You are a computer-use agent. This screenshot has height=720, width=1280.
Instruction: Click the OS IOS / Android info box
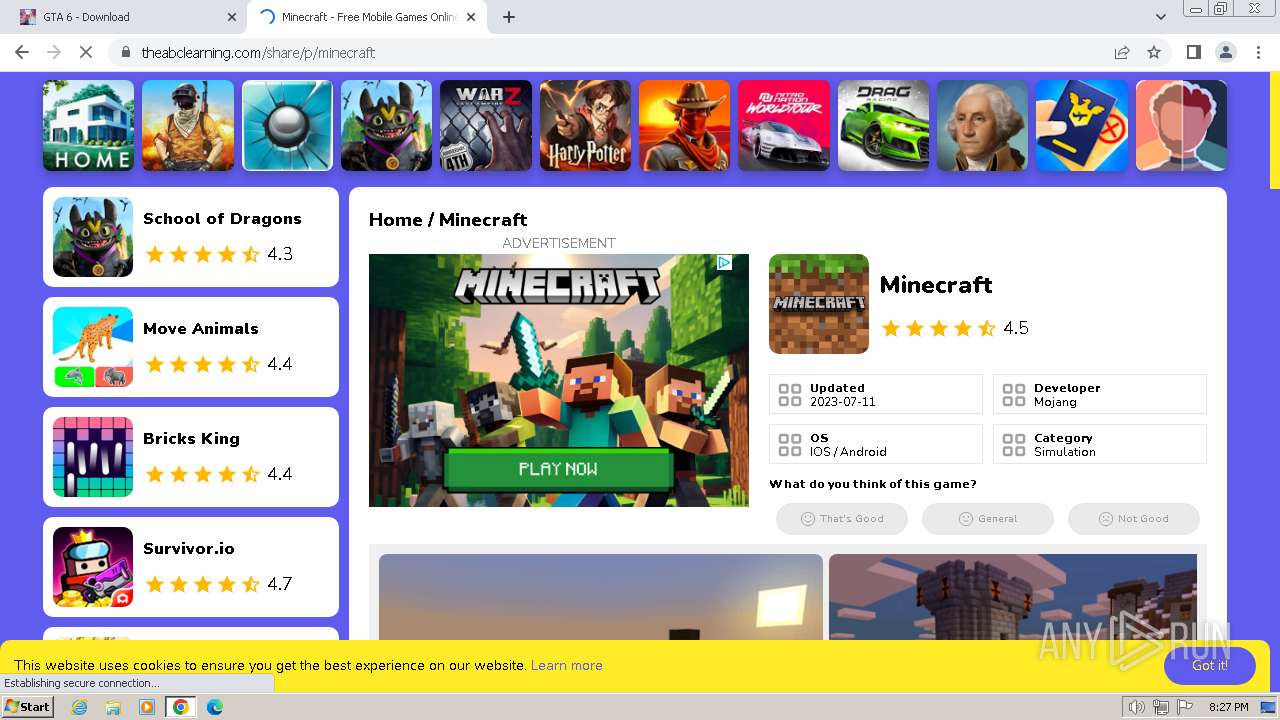tap(876, 444)
